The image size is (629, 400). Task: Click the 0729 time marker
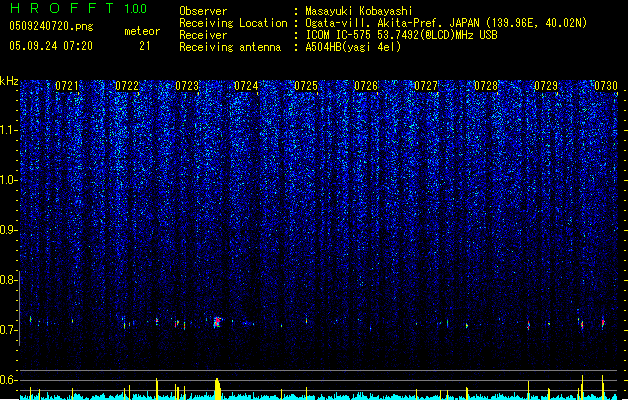click(x=546, y=86)
